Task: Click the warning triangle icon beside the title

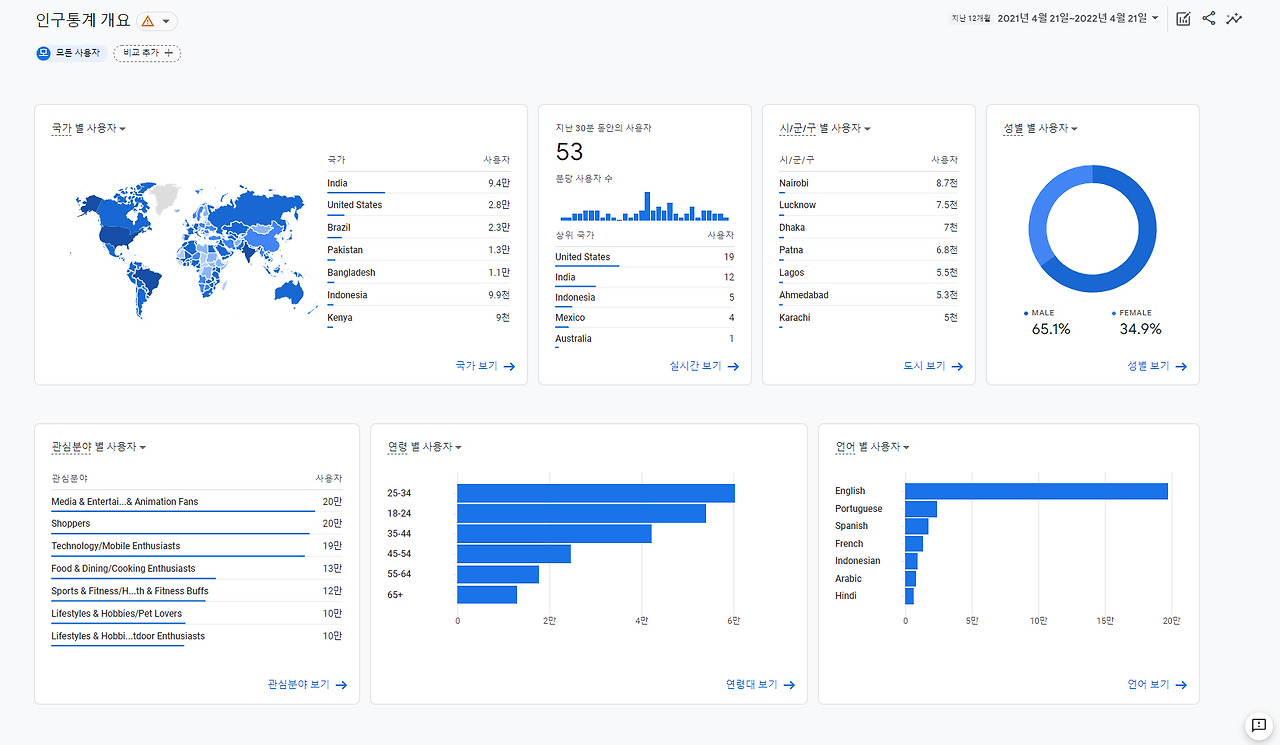Action: tap(148, 21)
